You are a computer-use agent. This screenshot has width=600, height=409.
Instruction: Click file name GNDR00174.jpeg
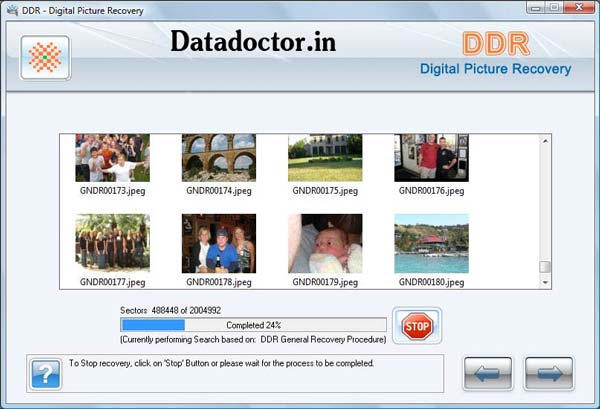[x=219, y=191]
